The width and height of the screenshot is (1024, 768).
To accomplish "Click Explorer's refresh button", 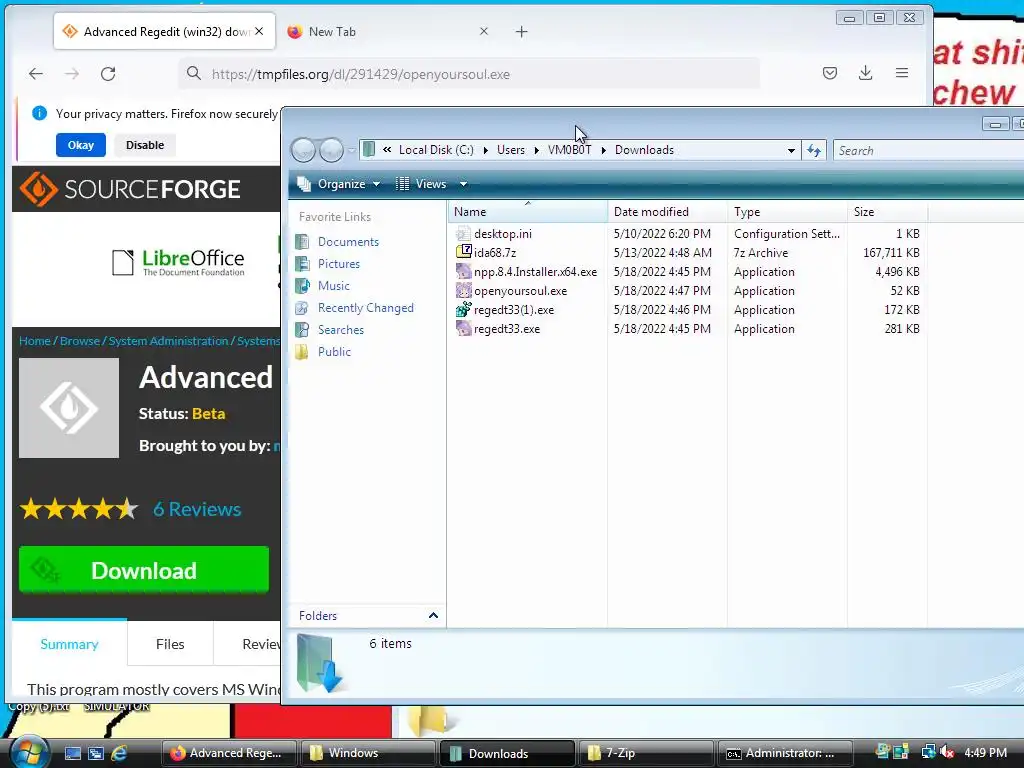I will pos(814,150).
